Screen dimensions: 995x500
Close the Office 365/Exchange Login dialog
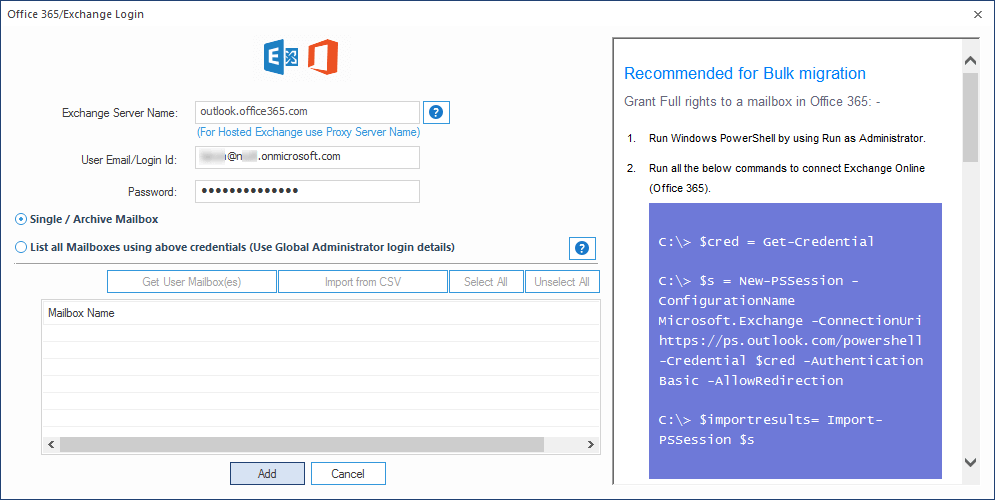[978, 14]
